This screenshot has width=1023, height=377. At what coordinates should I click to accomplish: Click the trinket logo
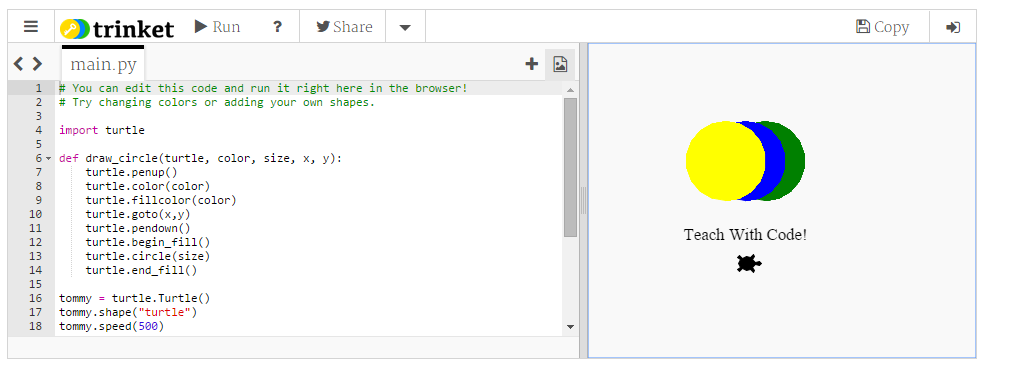117,28
